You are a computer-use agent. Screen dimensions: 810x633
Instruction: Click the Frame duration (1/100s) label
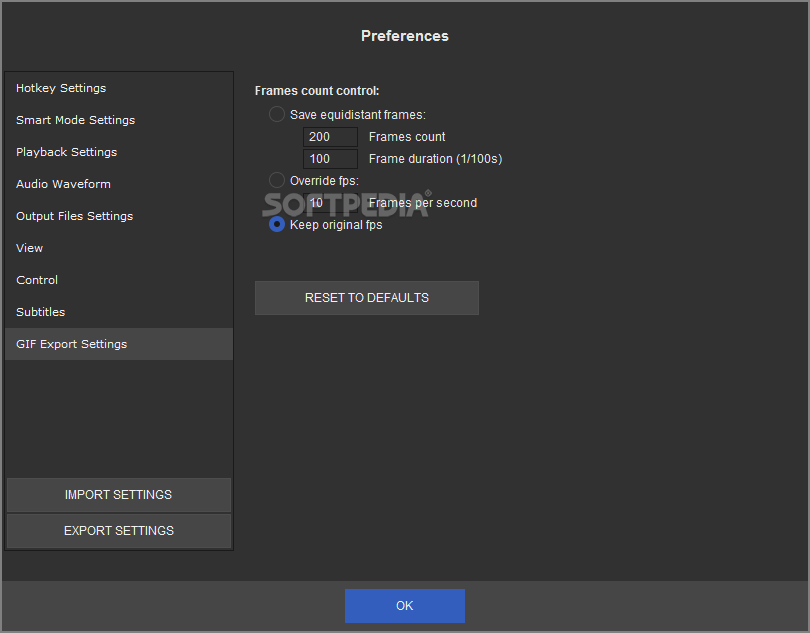click(x=435, y=159)
